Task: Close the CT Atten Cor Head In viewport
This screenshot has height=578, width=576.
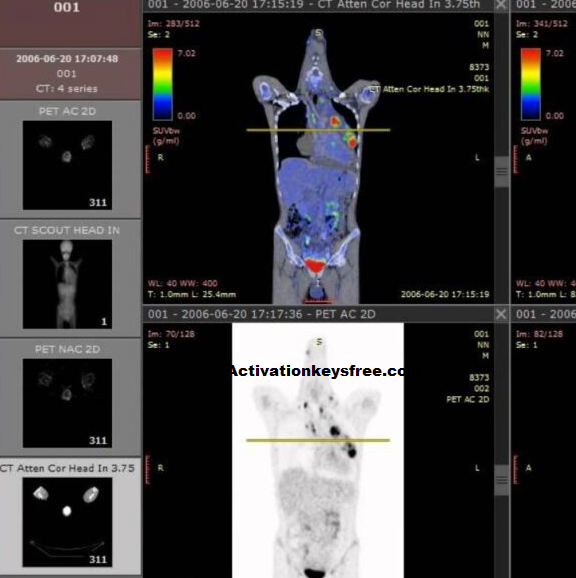Action: (501, 5)
